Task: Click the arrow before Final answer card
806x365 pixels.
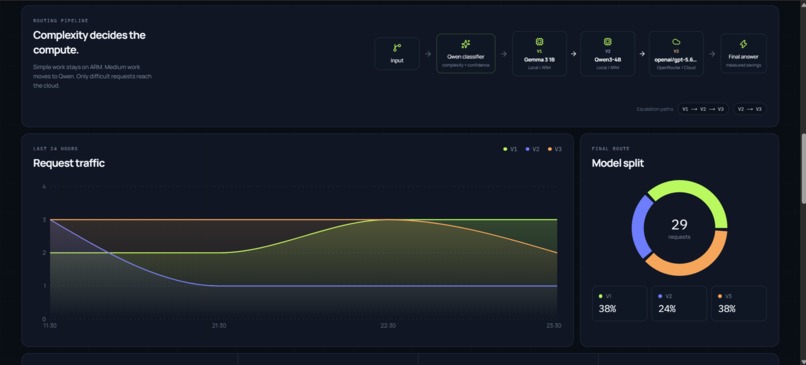Action: pyautogui.click(x=712, y=53)
